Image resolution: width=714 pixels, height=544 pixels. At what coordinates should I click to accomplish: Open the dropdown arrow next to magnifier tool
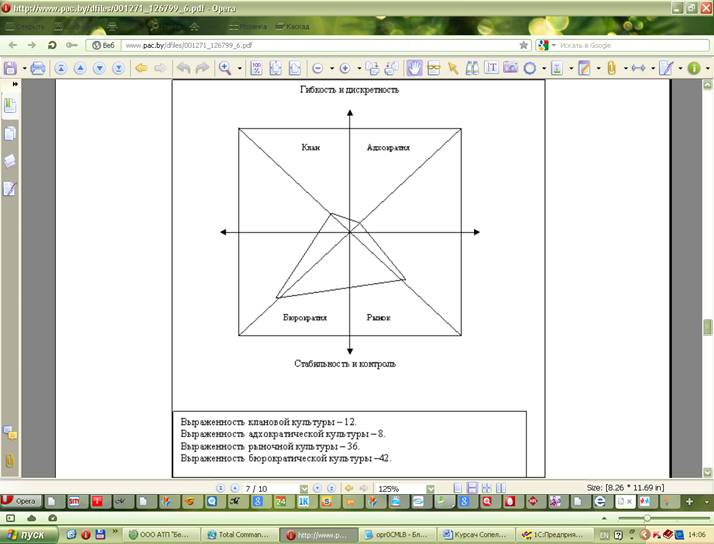[239, 68]
